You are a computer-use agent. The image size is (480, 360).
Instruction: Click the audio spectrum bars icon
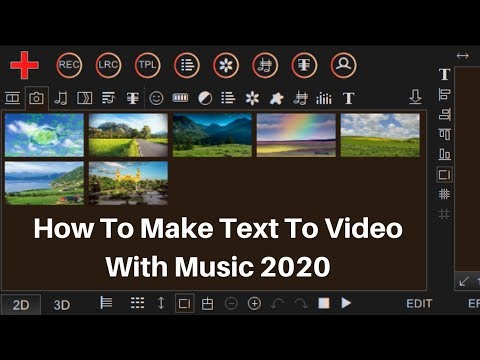(324, 98)
